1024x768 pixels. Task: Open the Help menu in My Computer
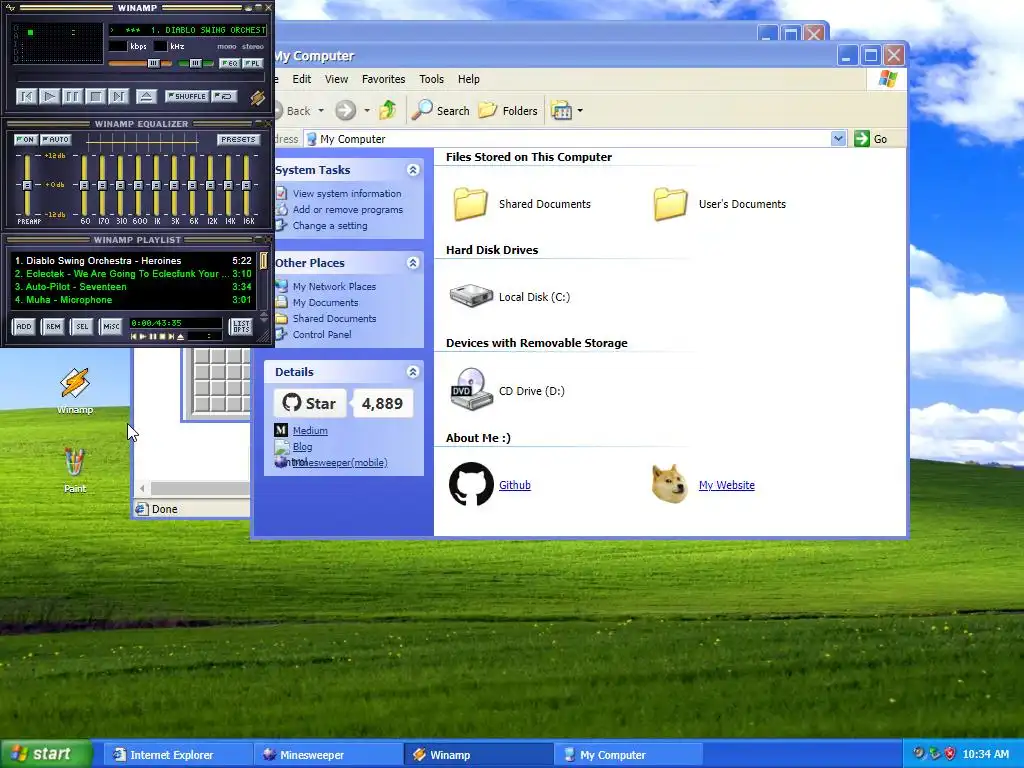coord(468,79)
